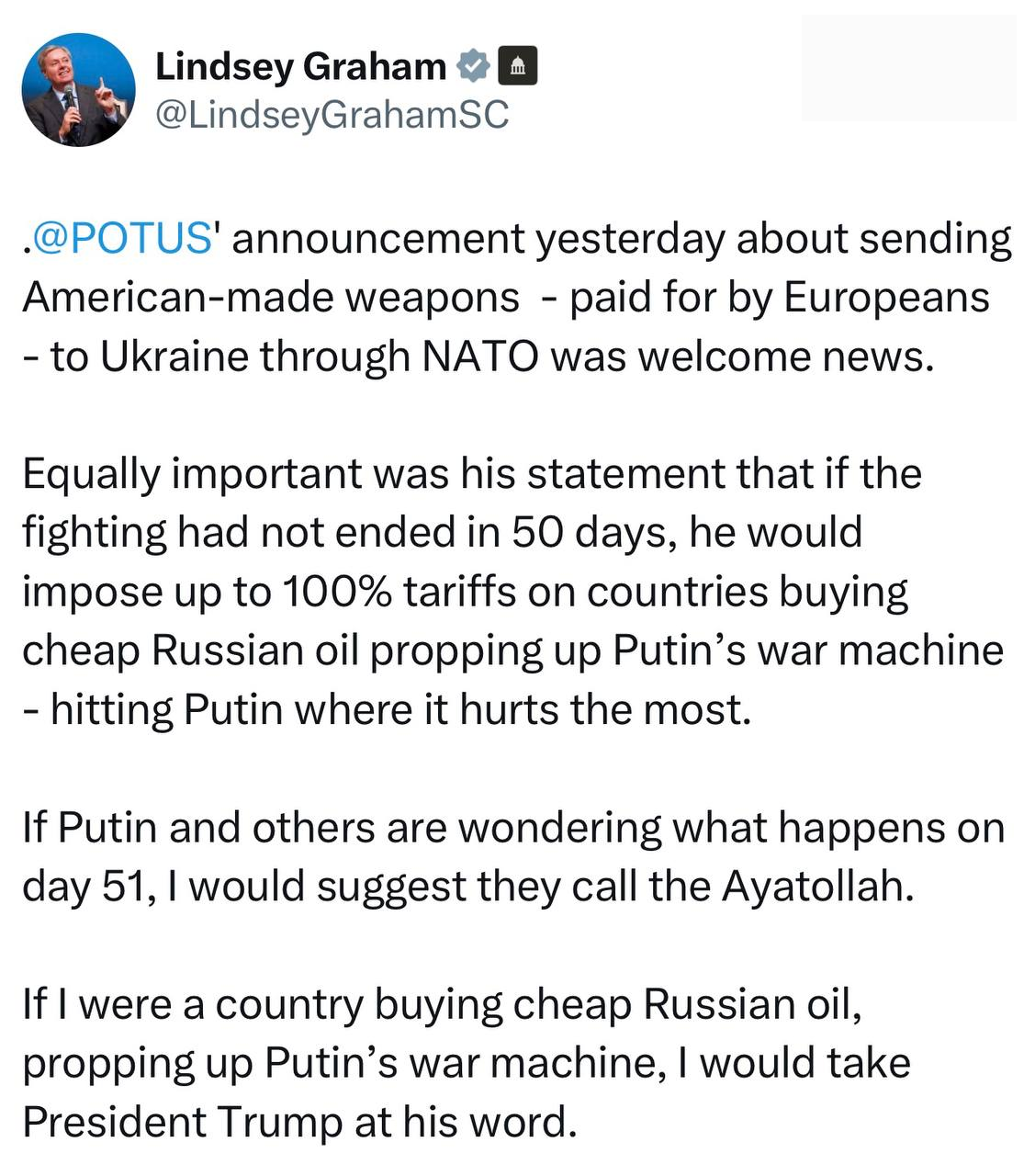
Task: Select the word "Europeans" in first paragraph
Action: [885, 298]
